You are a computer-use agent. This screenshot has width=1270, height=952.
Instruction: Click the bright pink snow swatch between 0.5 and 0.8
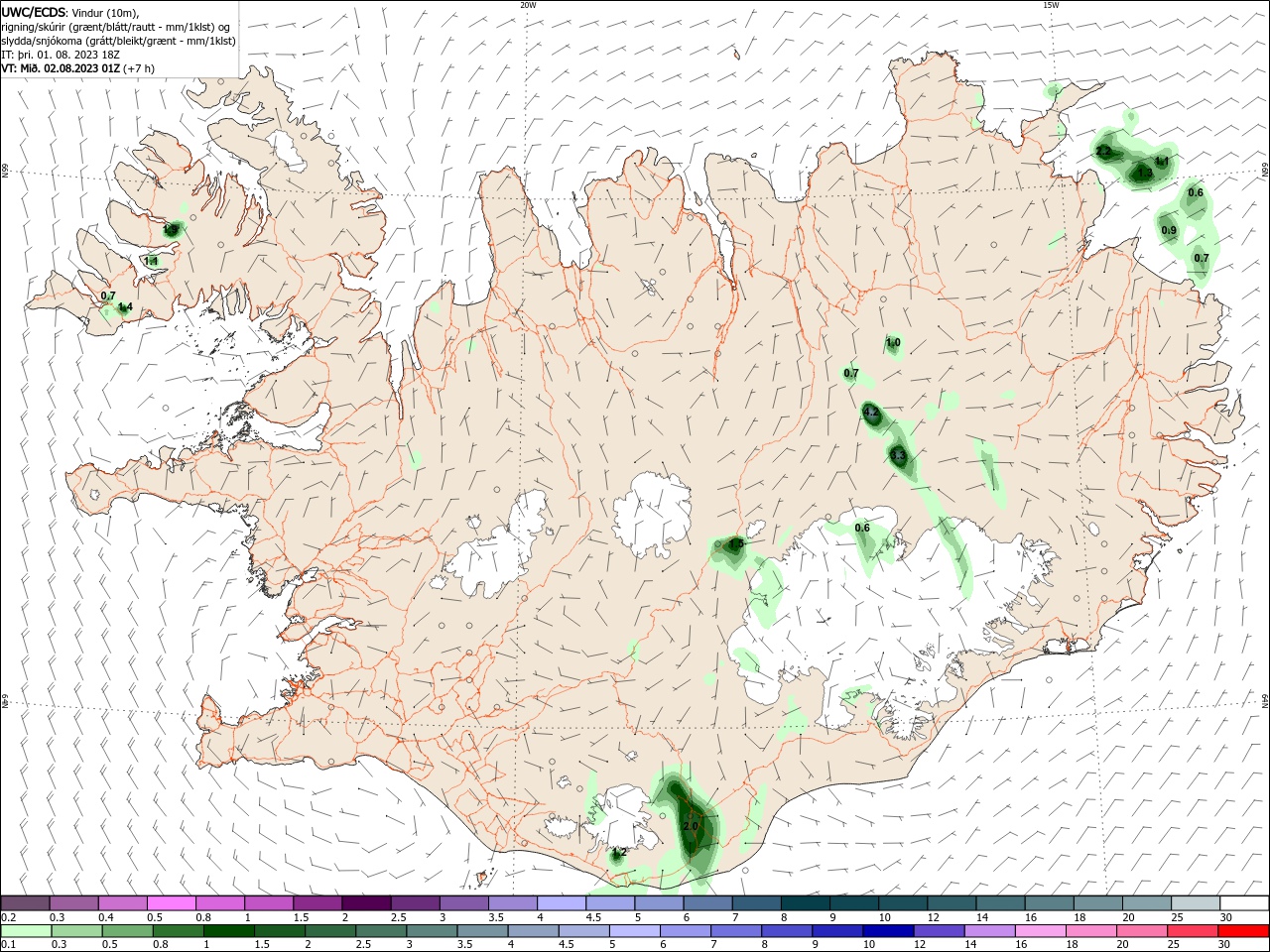click(172, 903)
